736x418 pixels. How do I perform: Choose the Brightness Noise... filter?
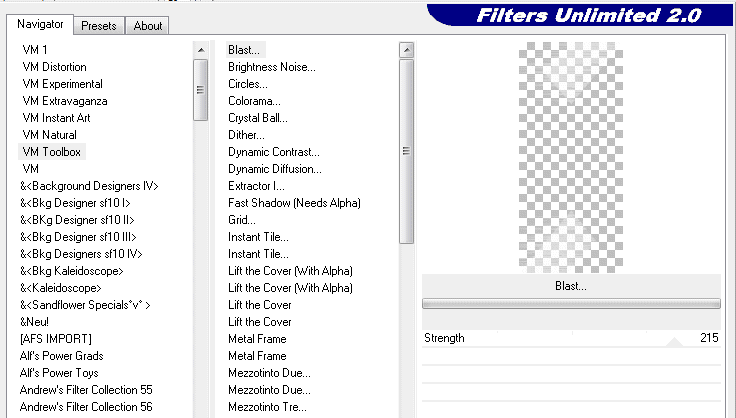pos(272,67)
